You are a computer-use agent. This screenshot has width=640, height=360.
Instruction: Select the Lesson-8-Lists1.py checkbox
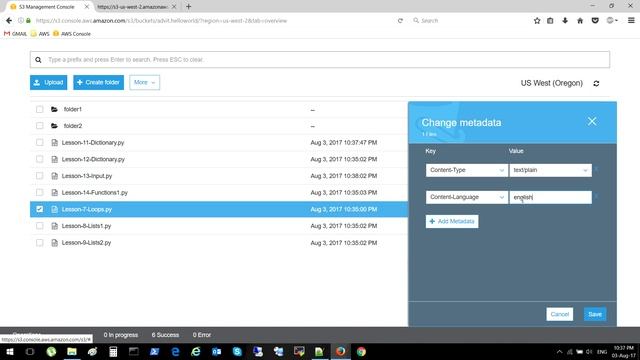40,226
